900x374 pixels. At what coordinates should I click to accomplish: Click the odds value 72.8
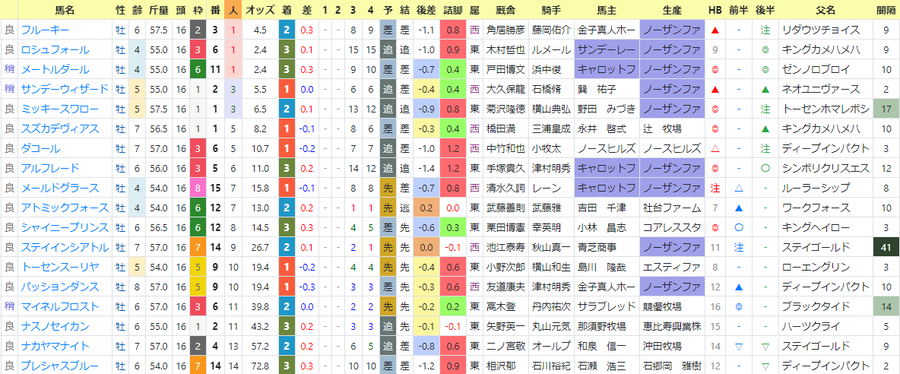point(259,366)
